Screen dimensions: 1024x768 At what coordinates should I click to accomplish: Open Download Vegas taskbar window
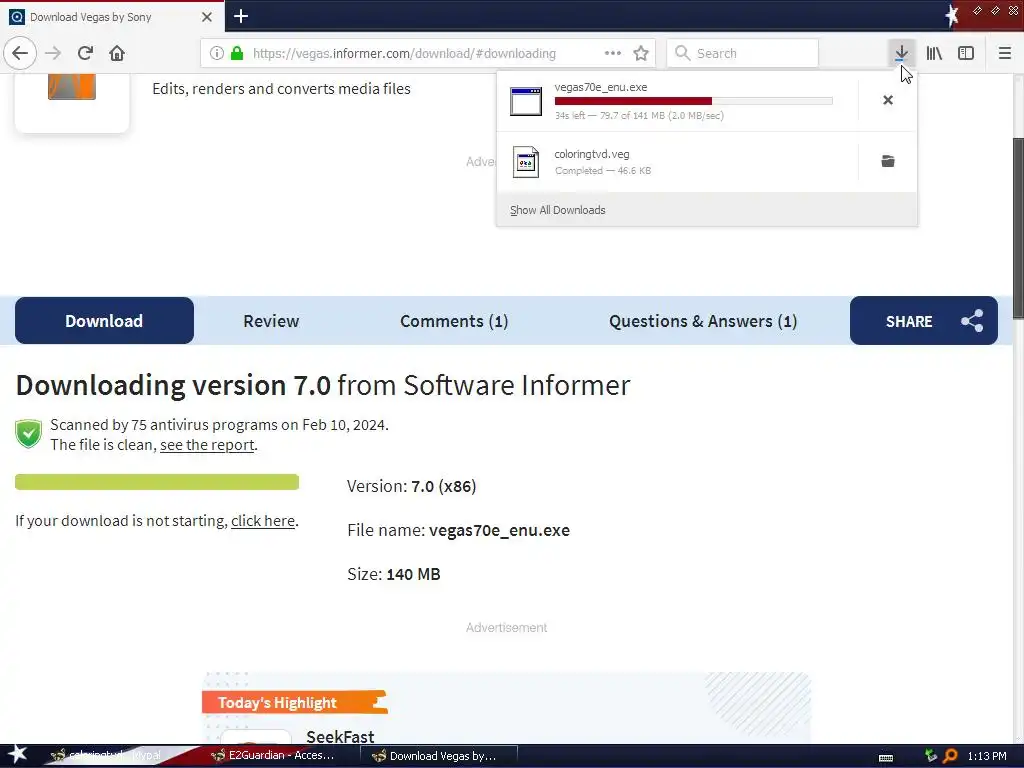tap(440, 756)
